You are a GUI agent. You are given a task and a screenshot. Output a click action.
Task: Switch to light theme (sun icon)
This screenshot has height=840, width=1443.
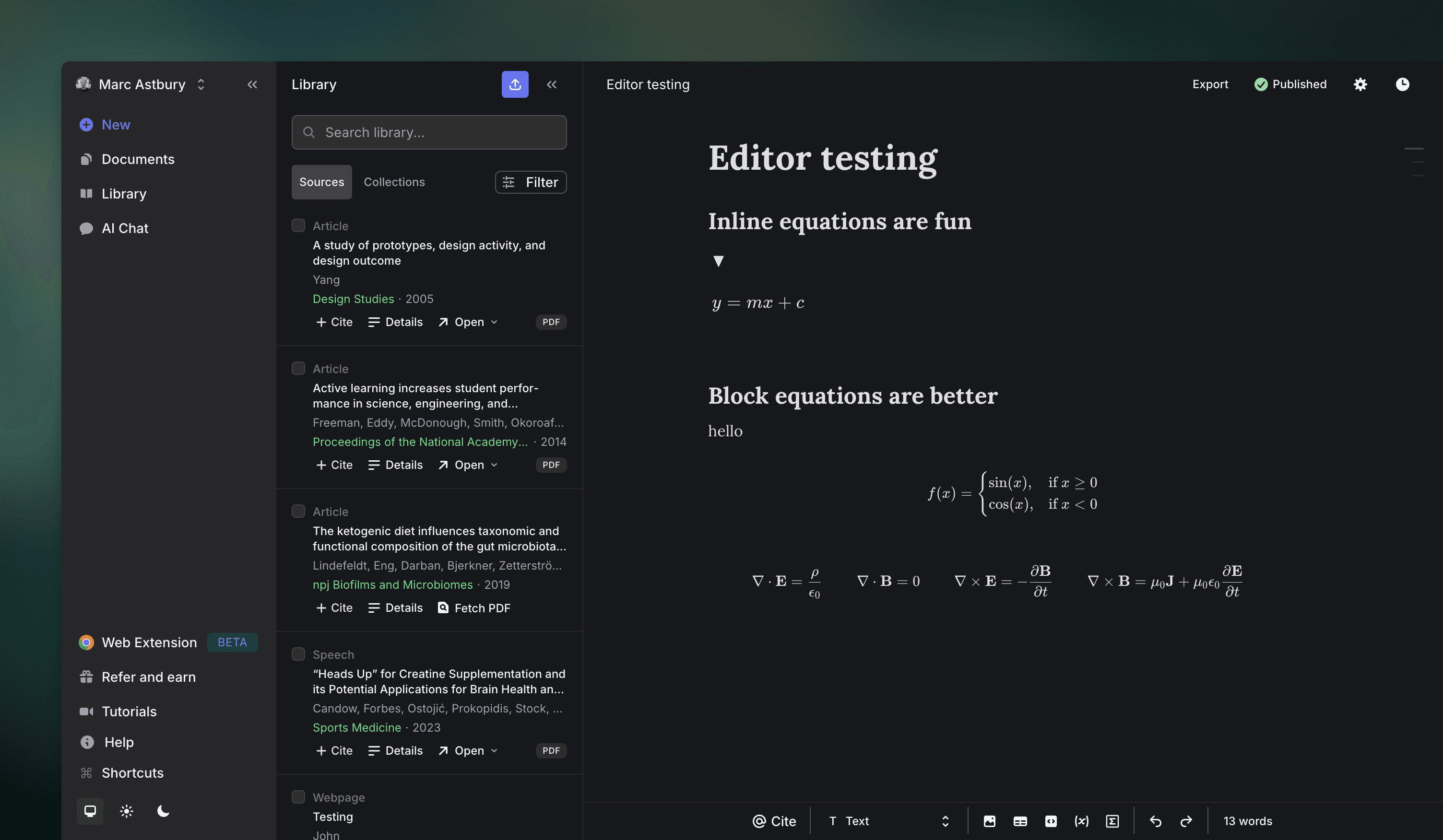pyautogui.click(x=127, y=811)
